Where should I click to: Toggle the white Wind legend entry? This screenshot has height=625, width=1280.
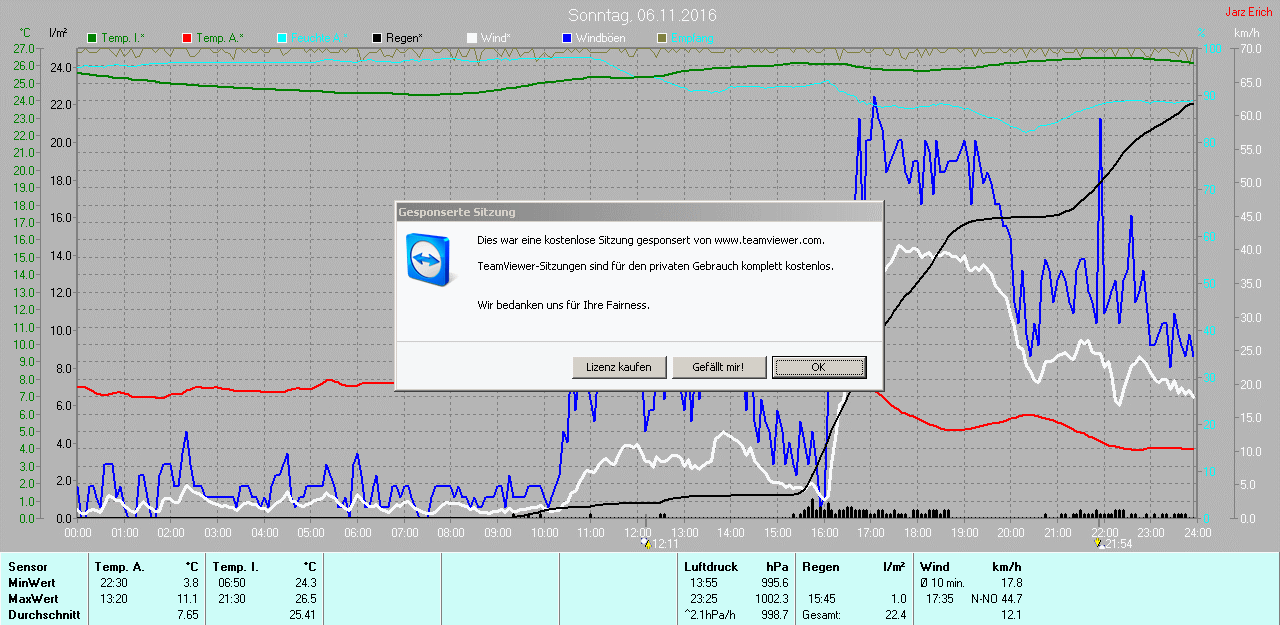coord(472,38)
